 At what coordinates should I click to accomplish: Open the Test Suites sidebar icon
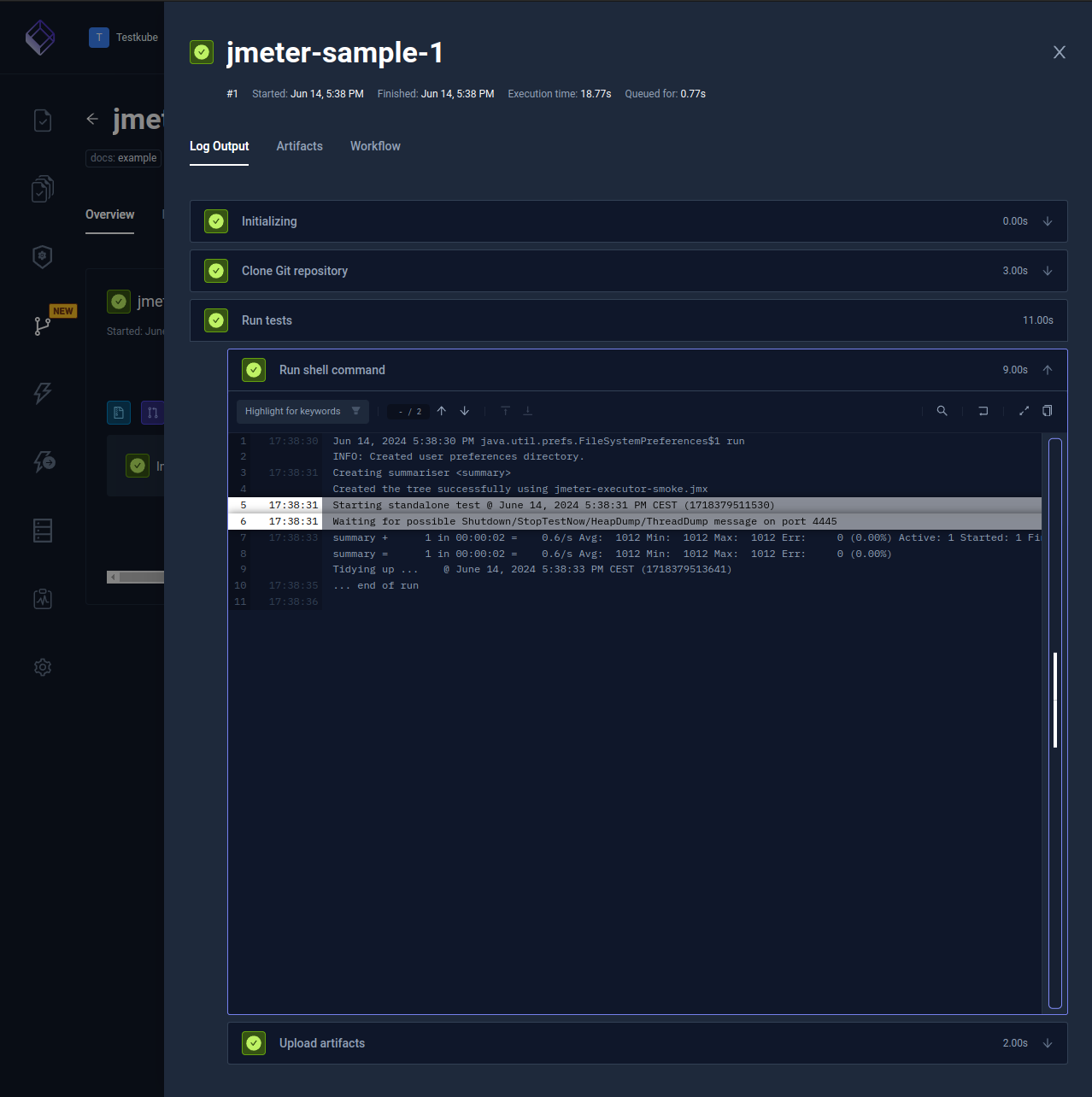[x=43, y=189]
